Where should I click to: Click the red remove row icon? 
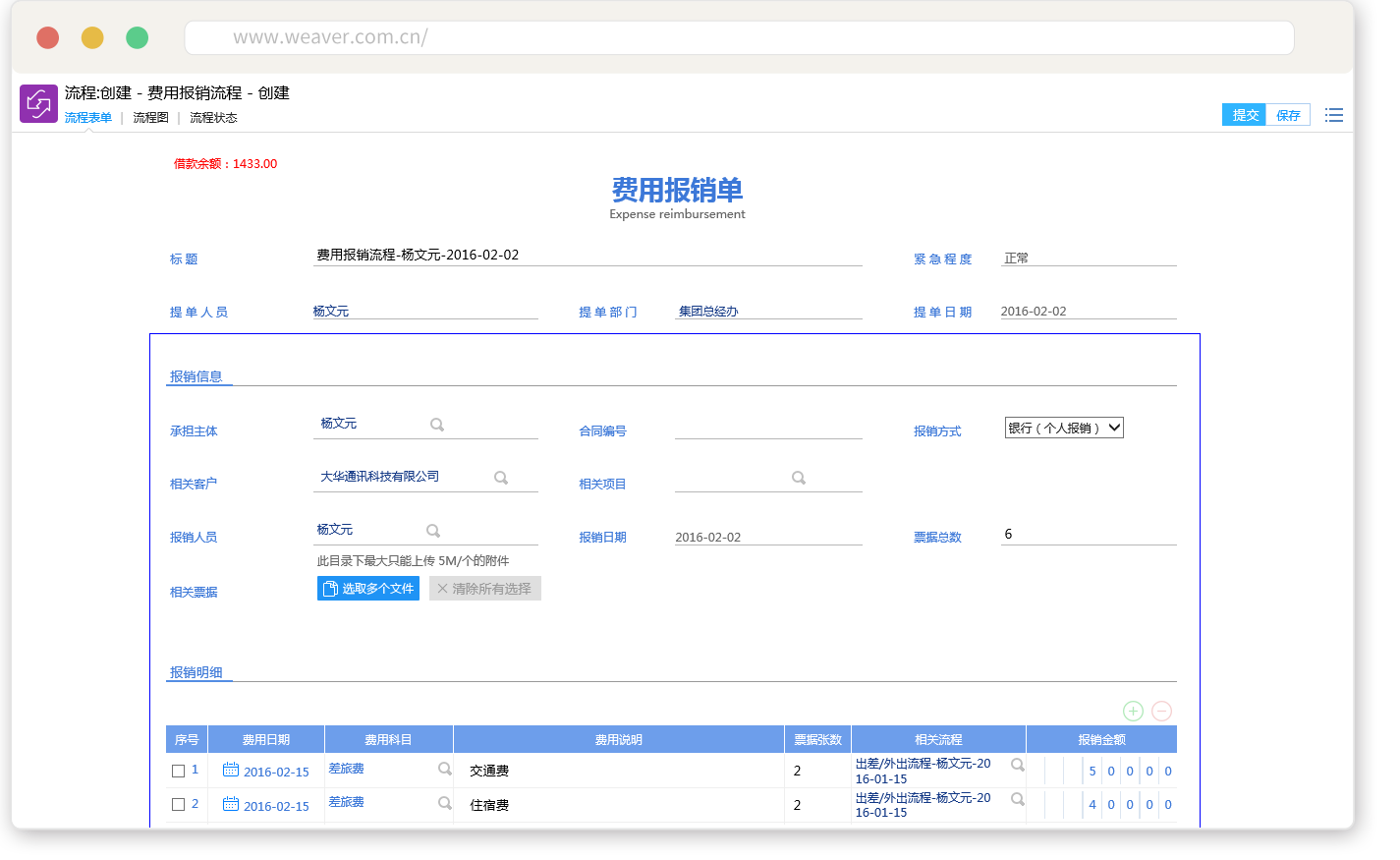[x=1161, y=711]
